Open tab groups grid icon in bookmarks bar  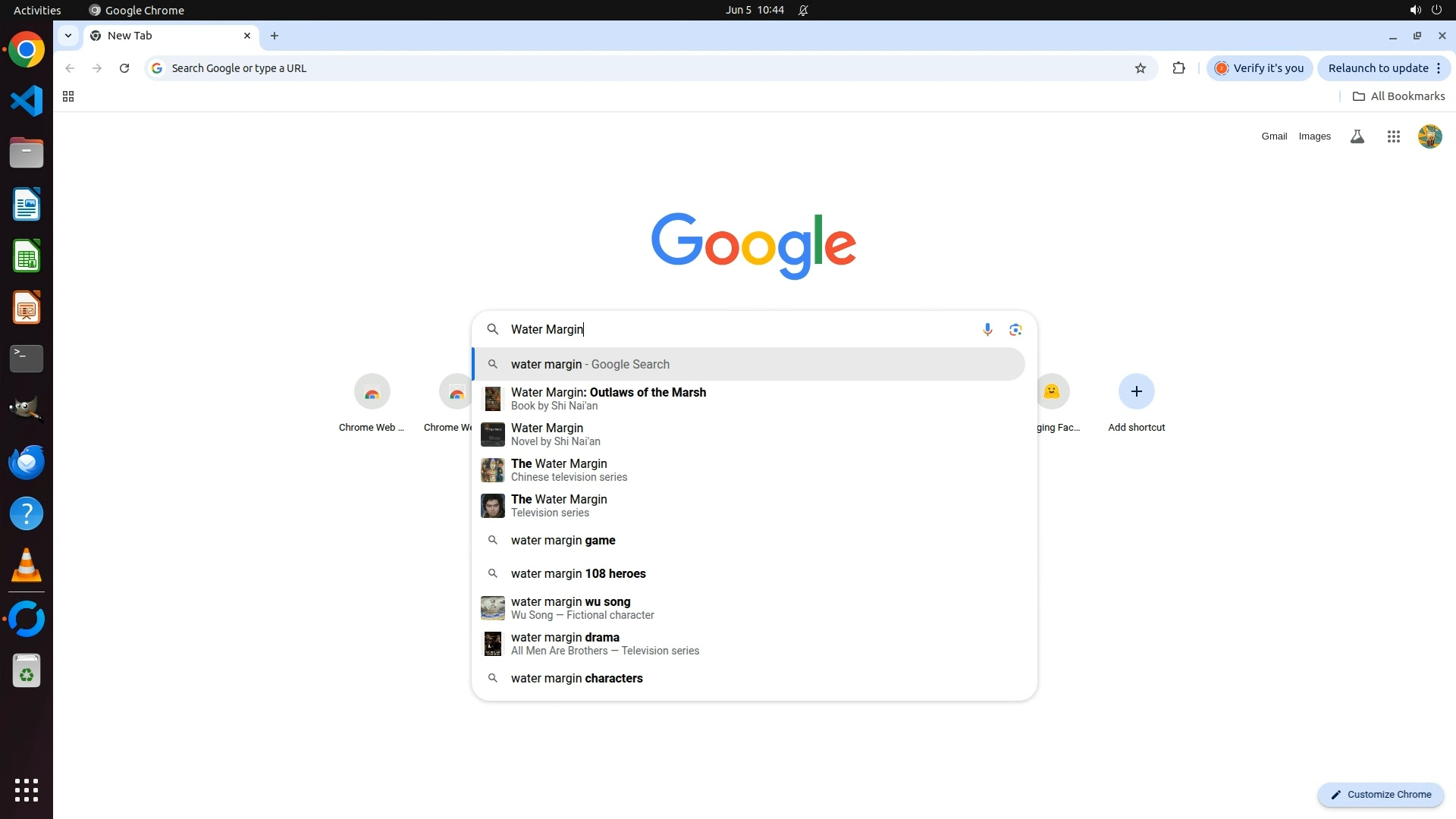(68, 96)
